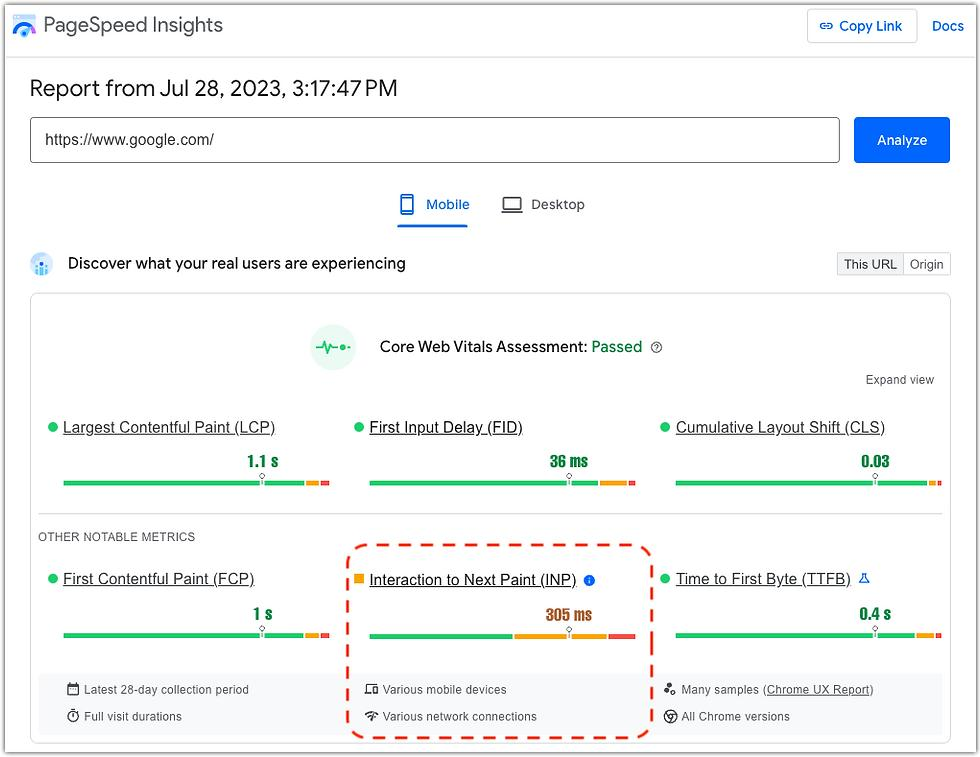Click the stopwatch icon for visit durations
This screenshot has height=757, width=980.
tap(72, 716)
